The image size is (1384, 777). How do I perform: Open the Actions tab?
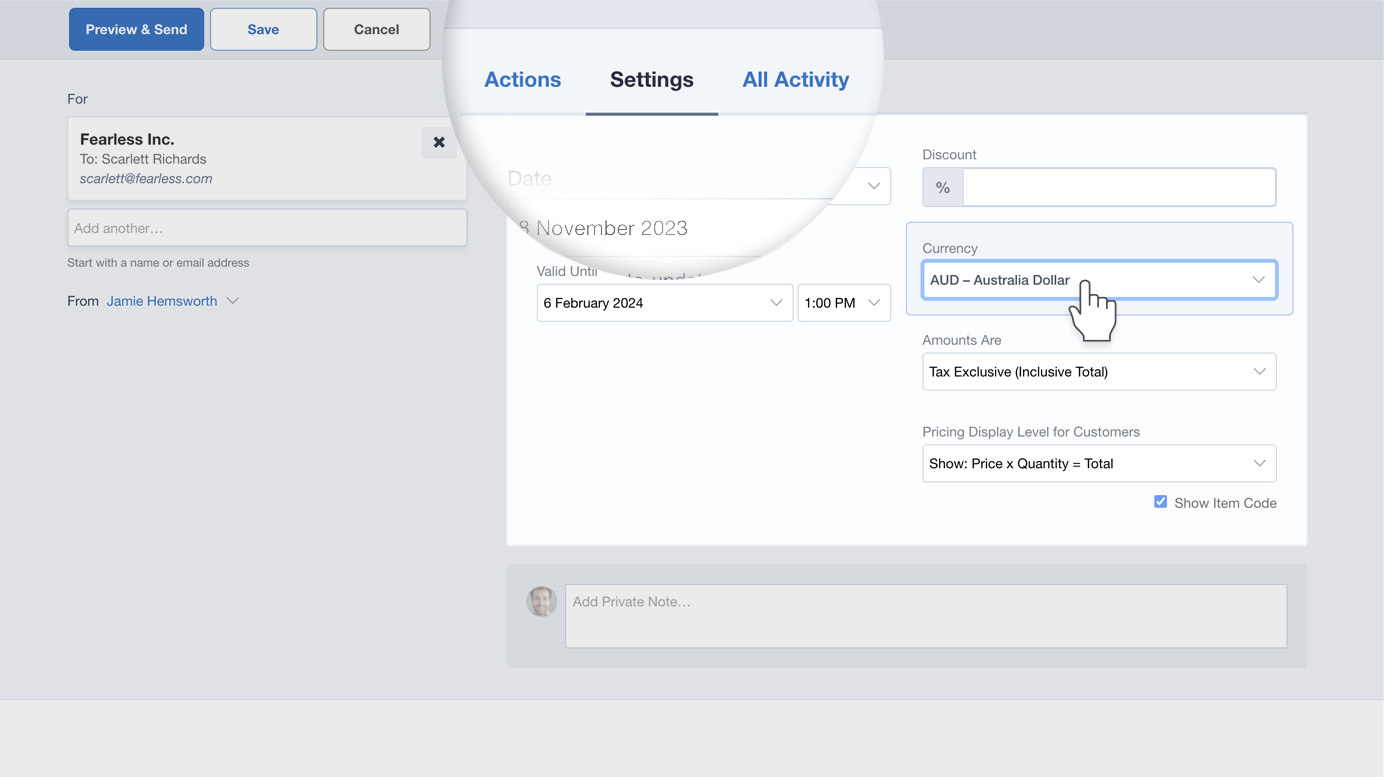coord(522,79)
